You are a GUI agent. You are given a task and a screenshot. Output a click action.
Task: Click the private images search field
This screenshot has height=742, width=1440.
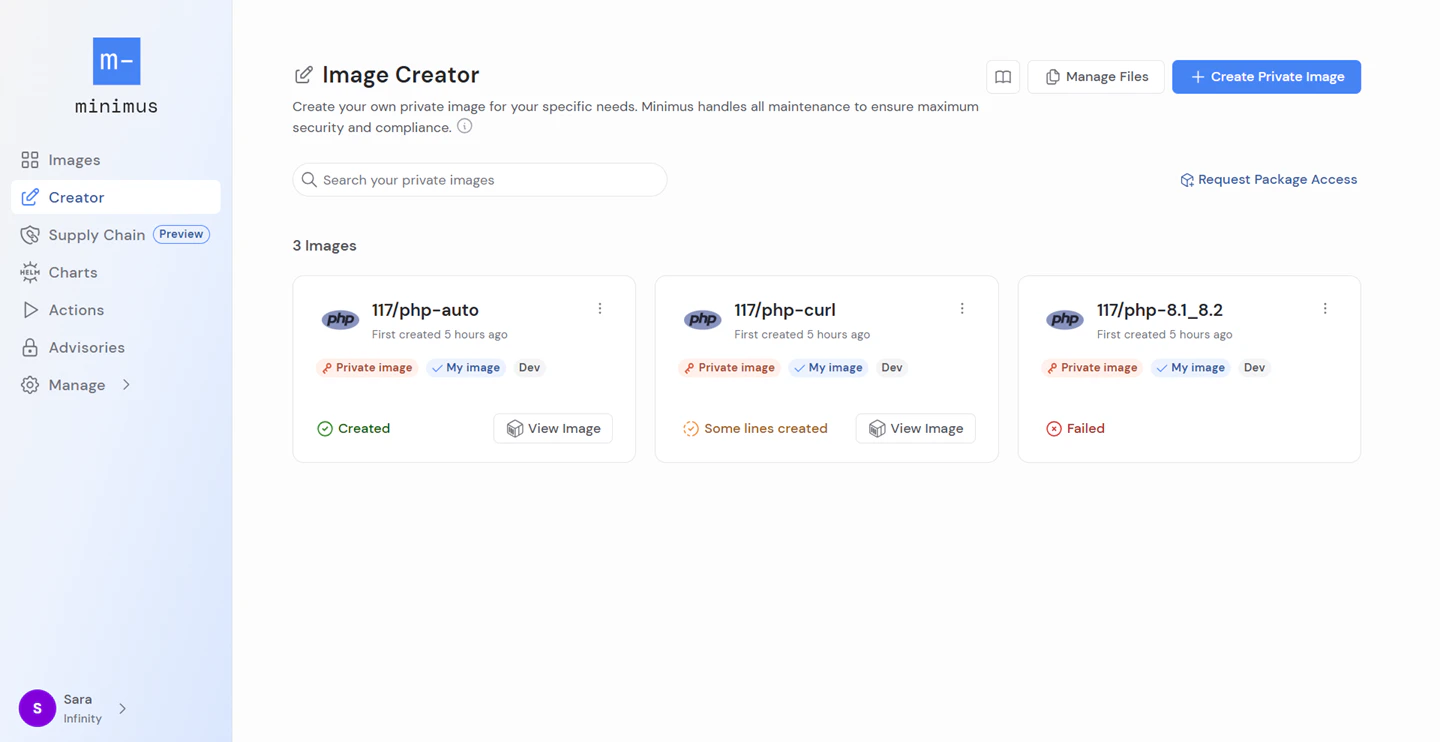(x=479, y=180)
